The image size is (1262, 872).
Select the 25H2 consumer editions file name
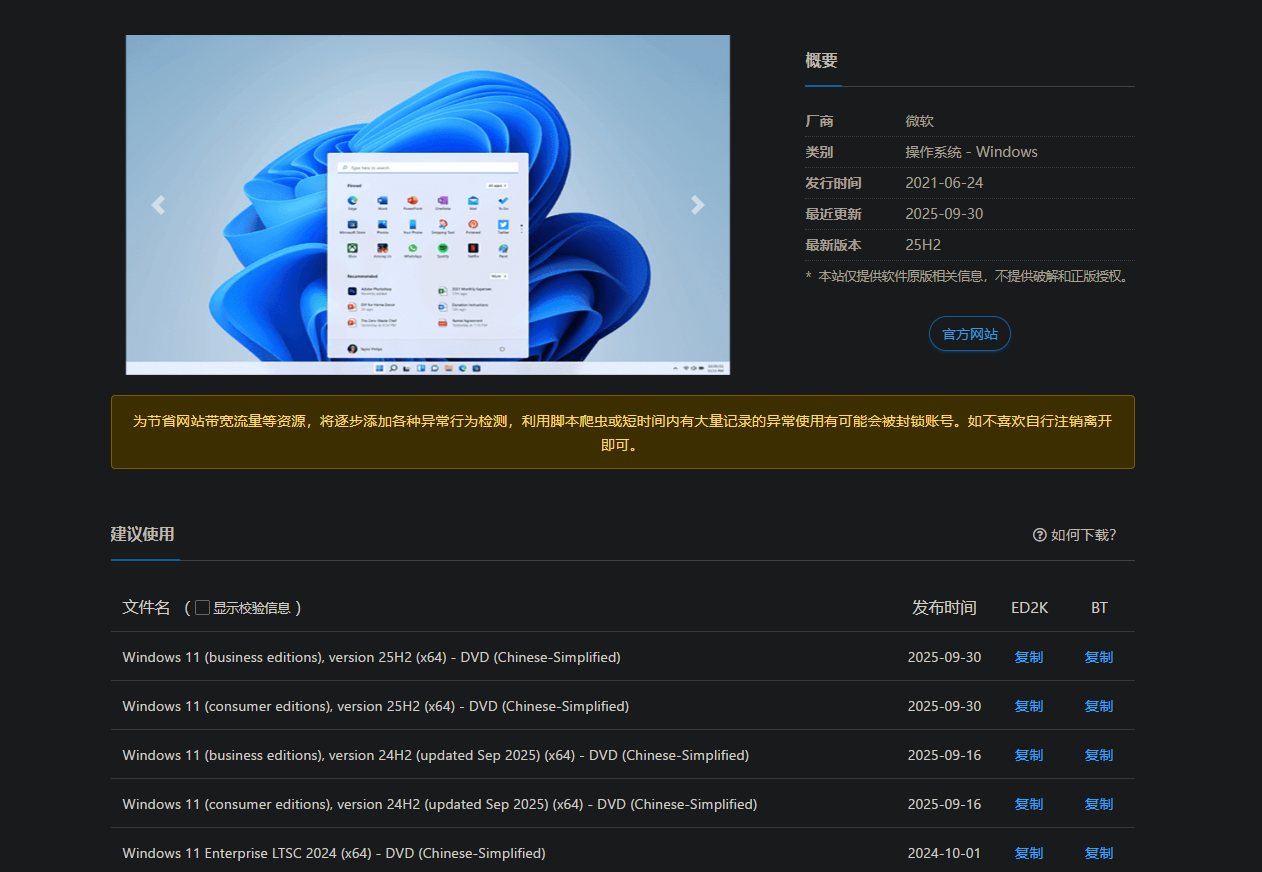coord(375,706)
